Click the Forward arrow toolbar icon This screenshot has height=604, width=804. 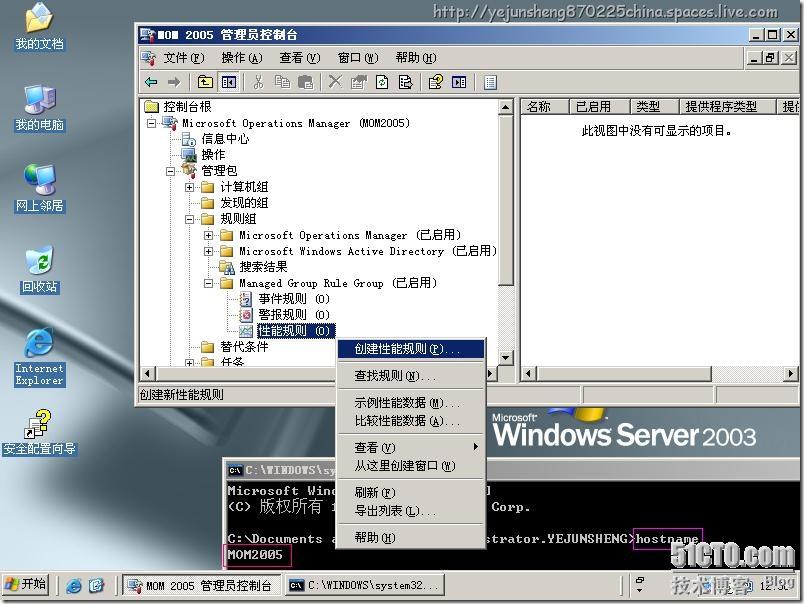pyautogui.click(x=174, y=82)
